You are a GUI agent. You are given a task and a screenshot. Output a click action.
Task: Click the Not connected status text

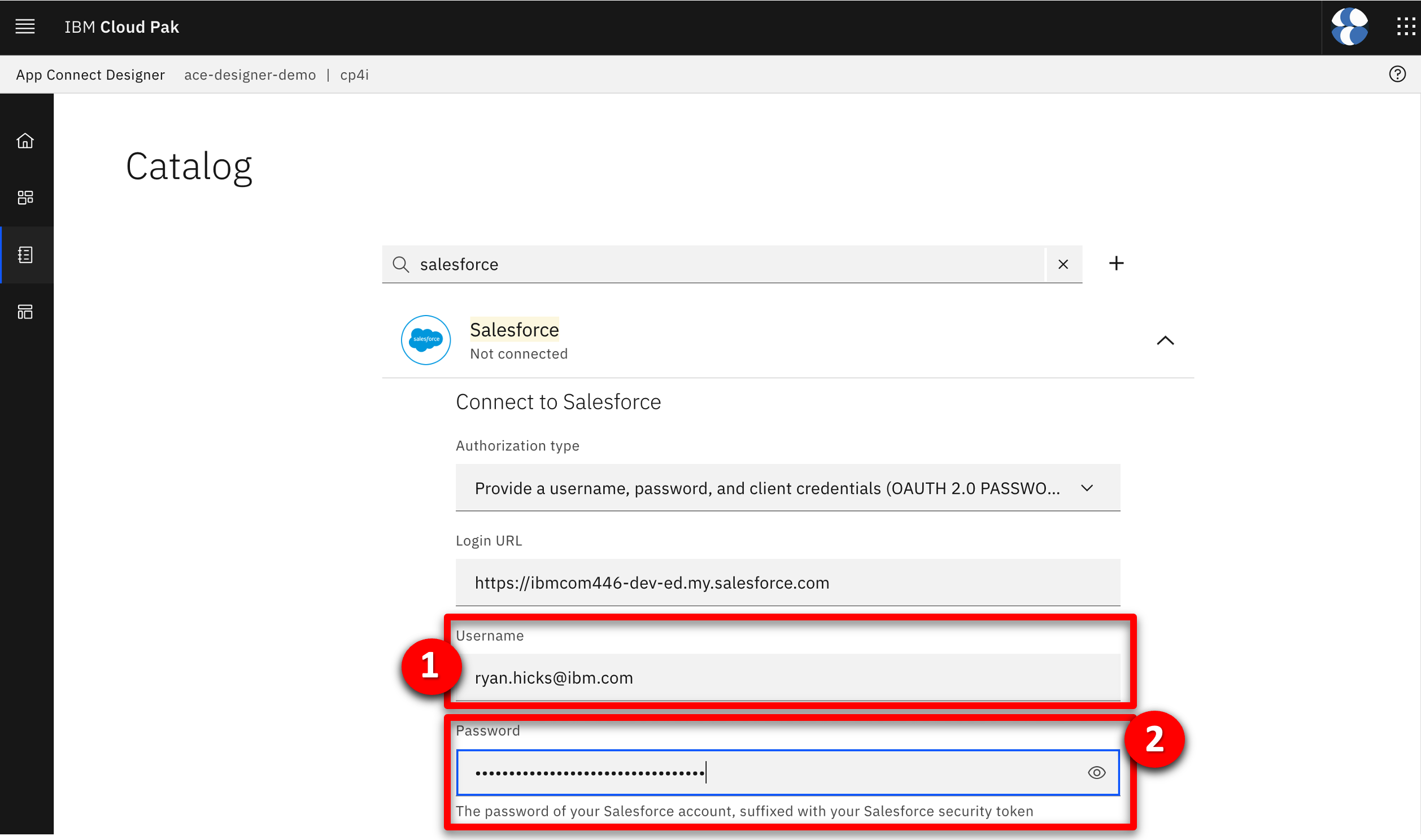pyautogui.click(x=518, y=354)
